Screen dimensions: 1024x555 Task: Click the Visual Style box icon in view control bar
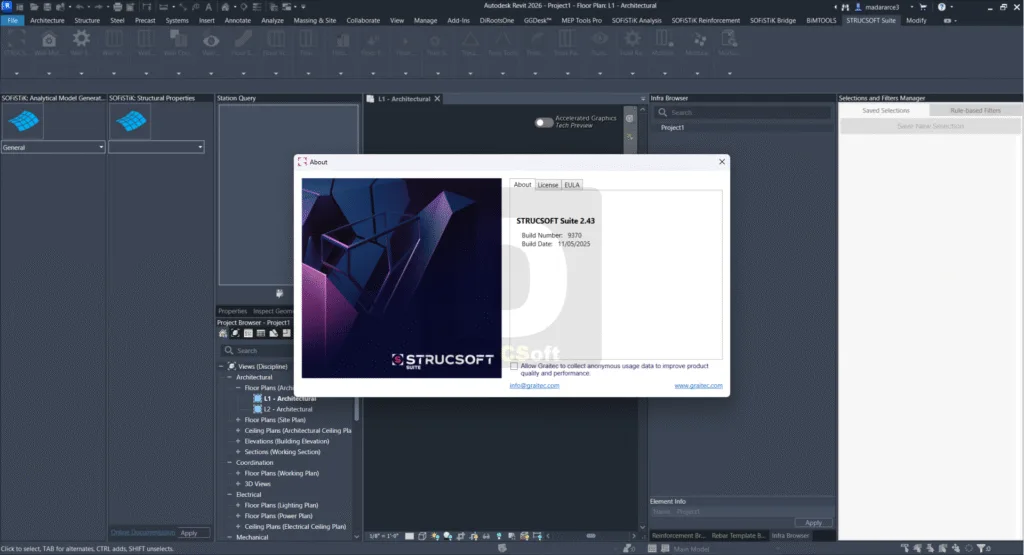pos(422,536)
